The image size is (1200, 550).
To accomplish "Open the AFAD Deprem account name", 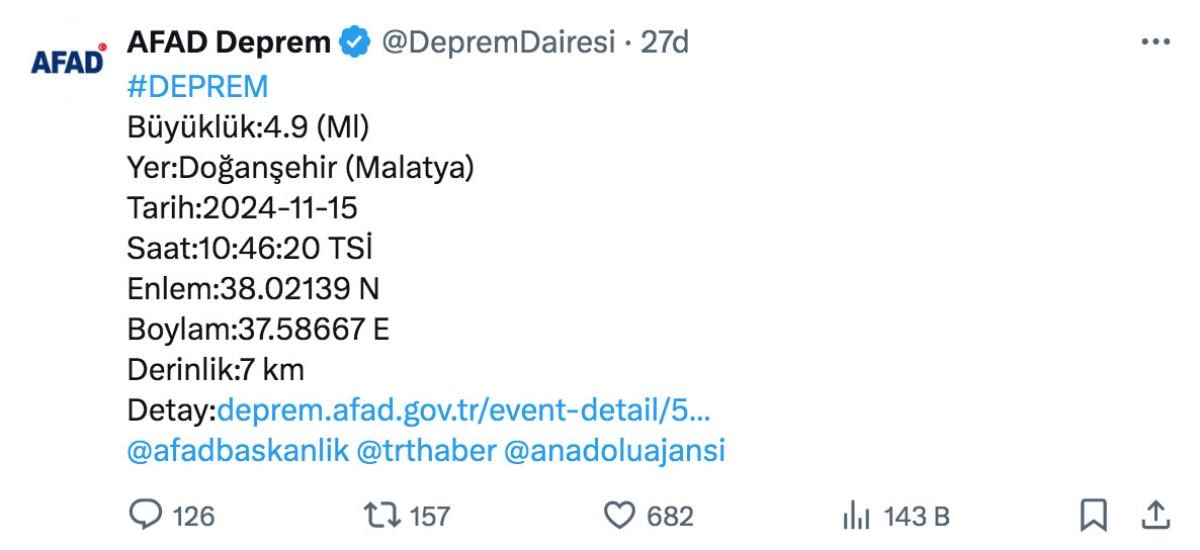I will click(229, 42).
